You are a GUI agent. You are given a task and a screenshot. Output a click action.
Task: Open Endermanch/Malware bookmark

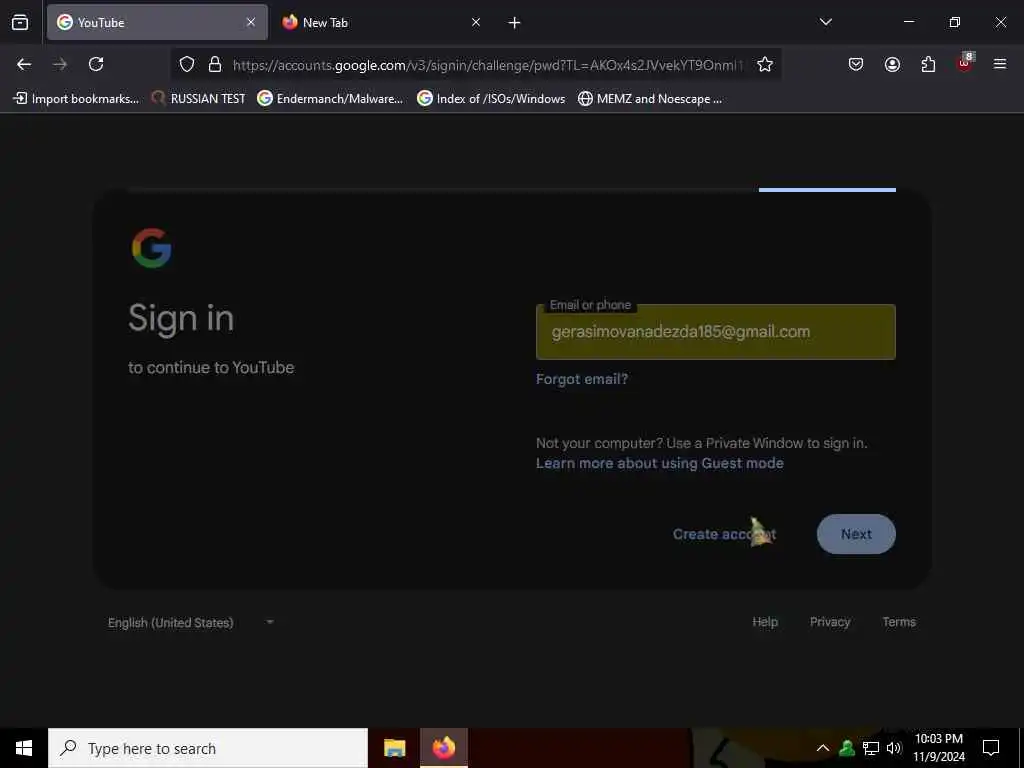[330, 99]
